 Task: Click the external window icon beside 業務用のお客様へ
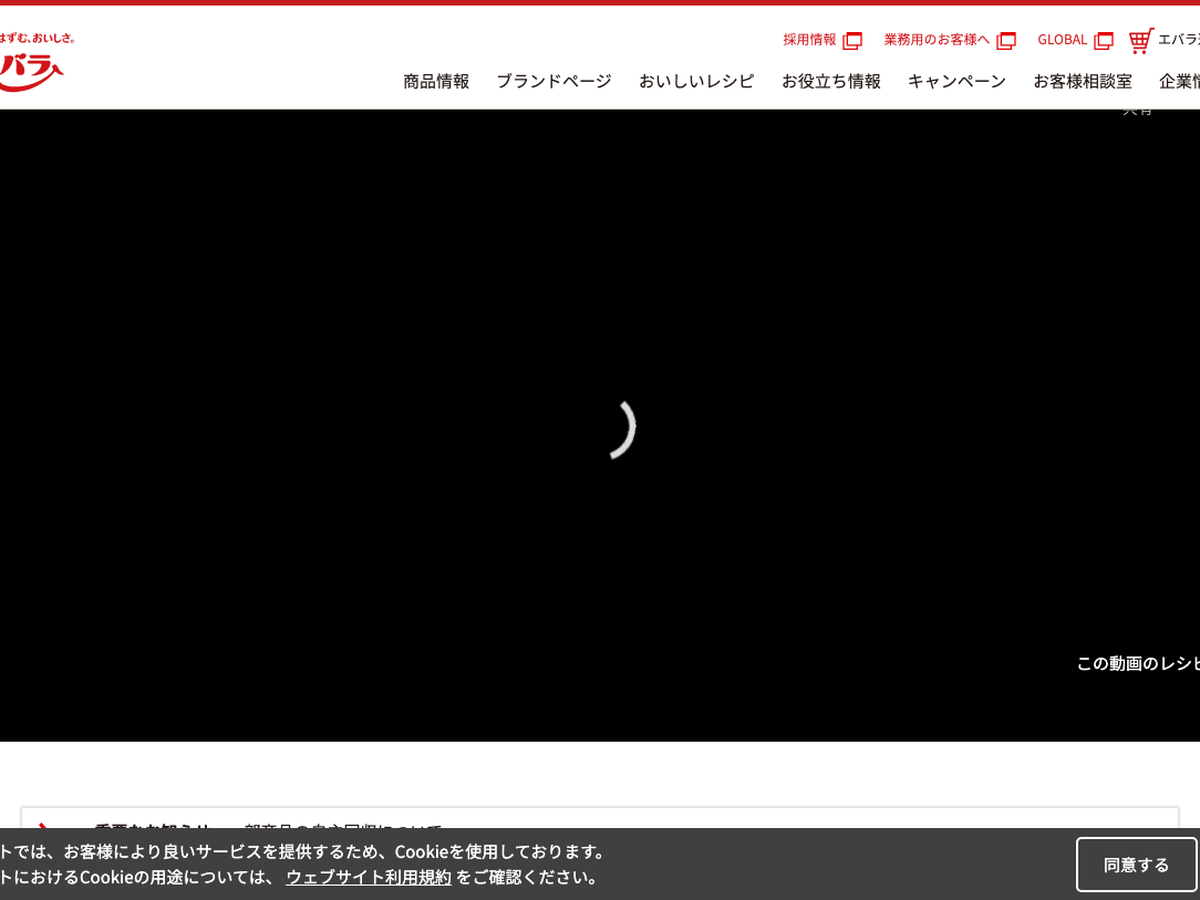click(x=1006, y=41)
